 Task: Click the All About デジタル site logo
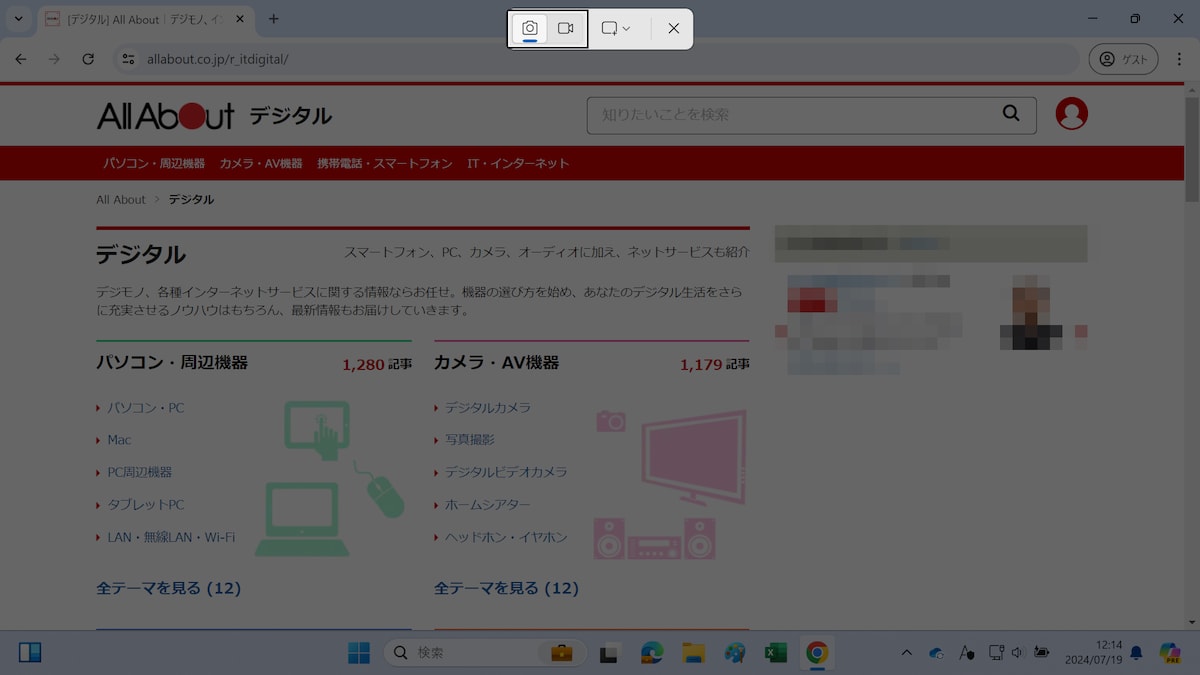[x=214, y=115]
